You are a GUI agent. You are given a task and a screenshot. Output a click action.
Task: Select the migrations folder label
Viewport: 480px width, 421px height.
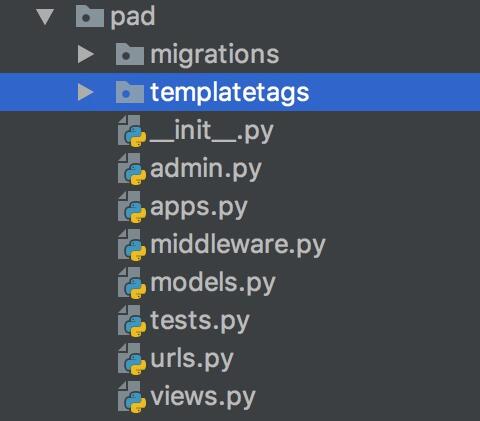tap(215, 55)
